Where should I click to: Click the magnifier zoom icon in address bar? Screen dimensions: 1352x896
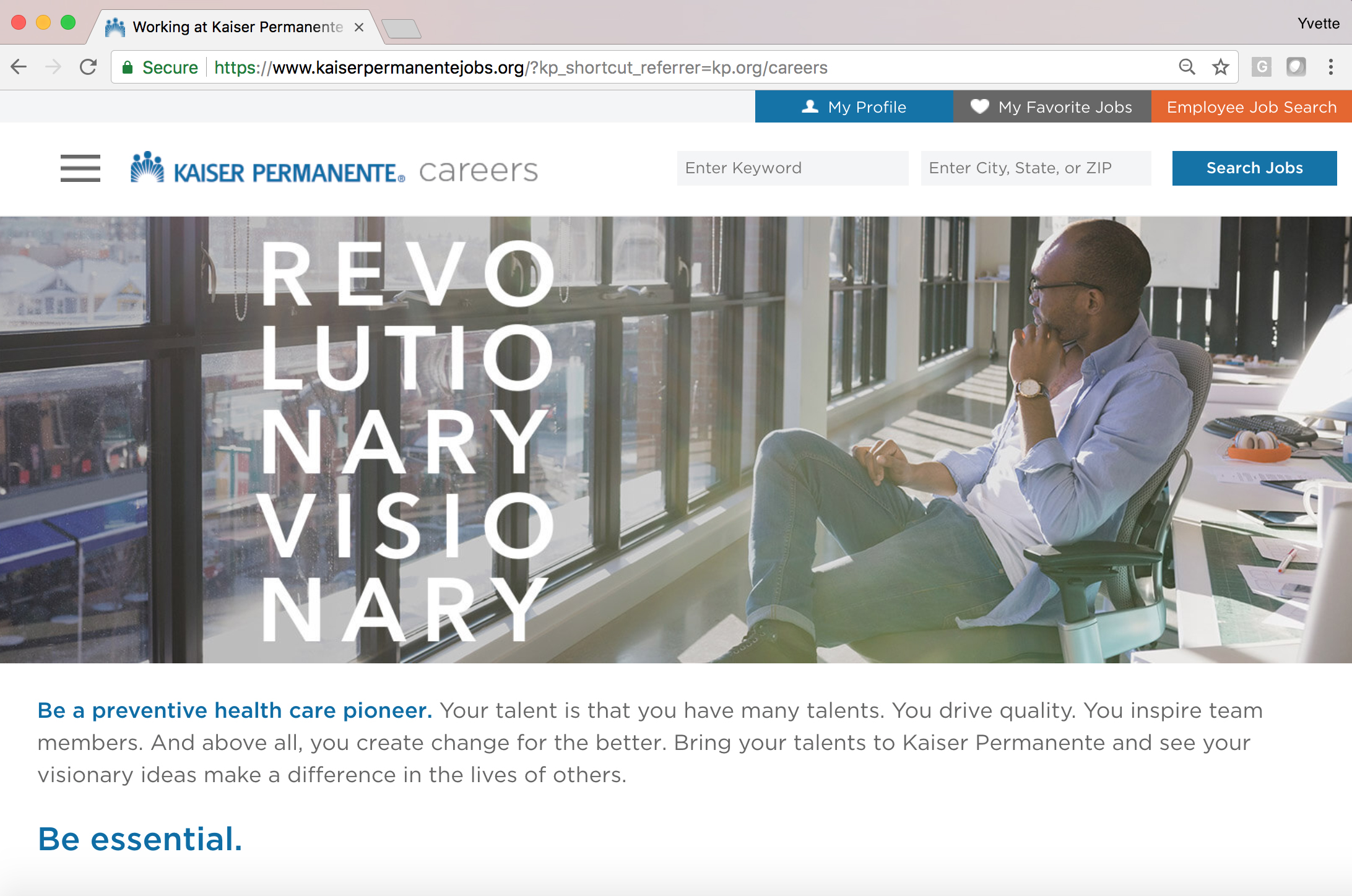click(x=1187, y=67)
